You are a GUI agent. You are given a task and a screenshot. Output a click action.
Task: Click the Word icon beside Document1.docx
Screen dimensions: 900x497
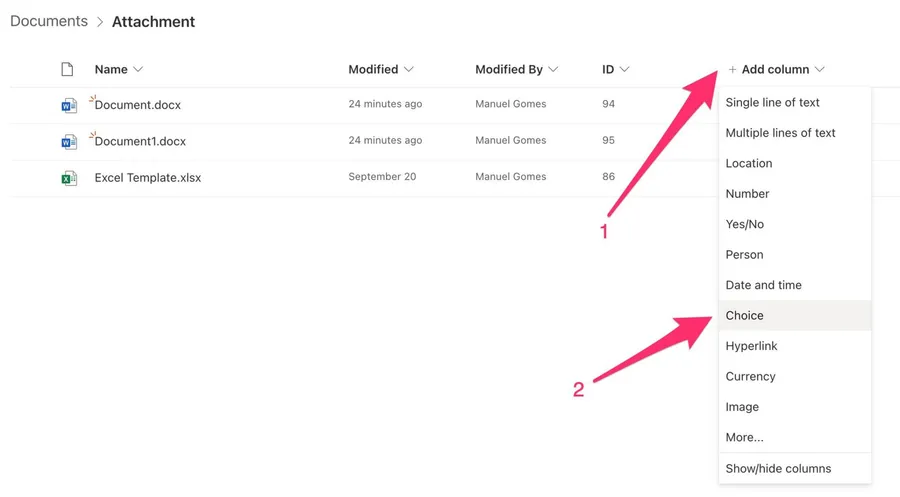pos(68,142)
